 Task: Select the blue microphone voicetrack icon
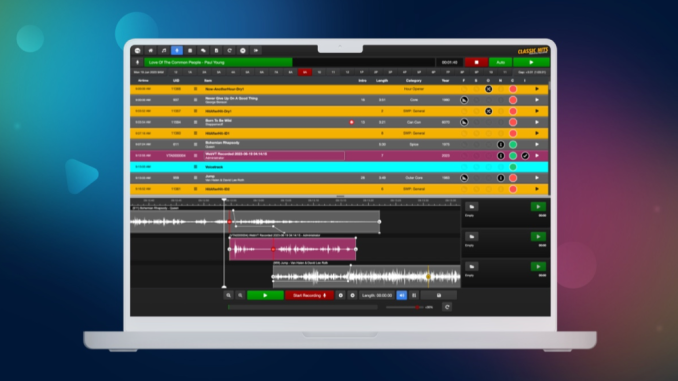click(176, 51)
